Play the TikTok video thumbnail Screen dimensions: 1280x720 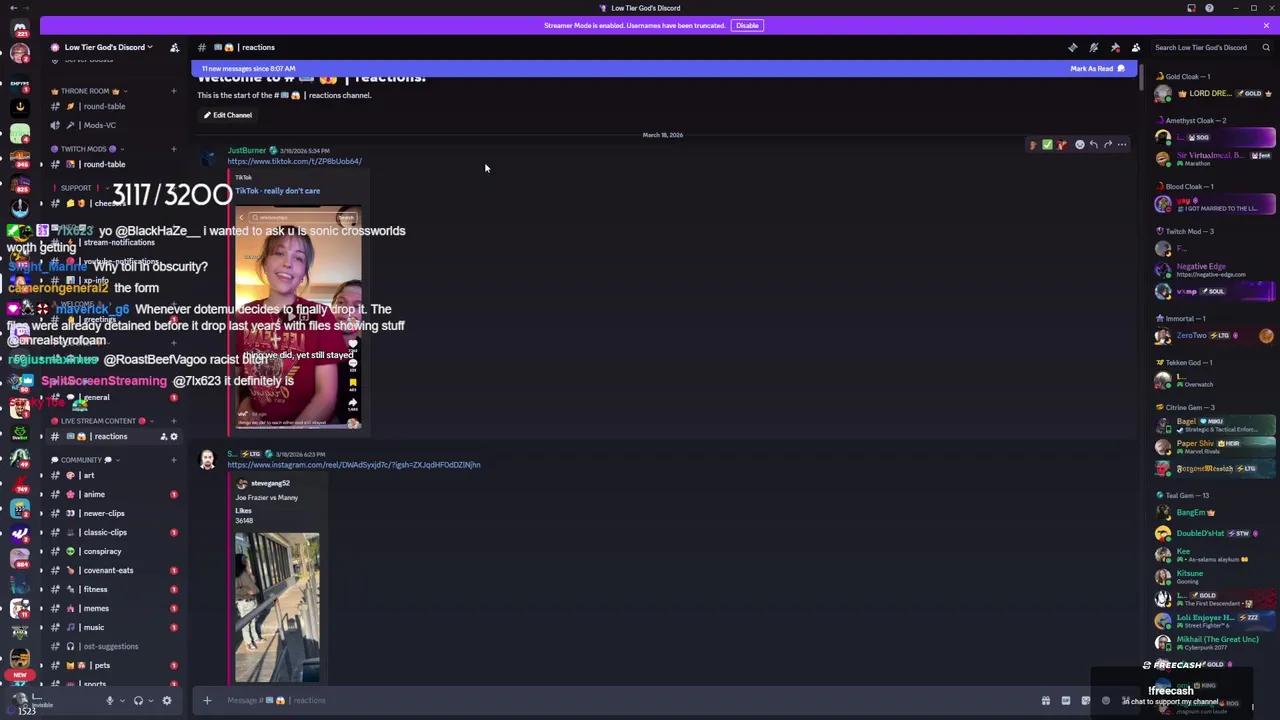pos(298,317)
